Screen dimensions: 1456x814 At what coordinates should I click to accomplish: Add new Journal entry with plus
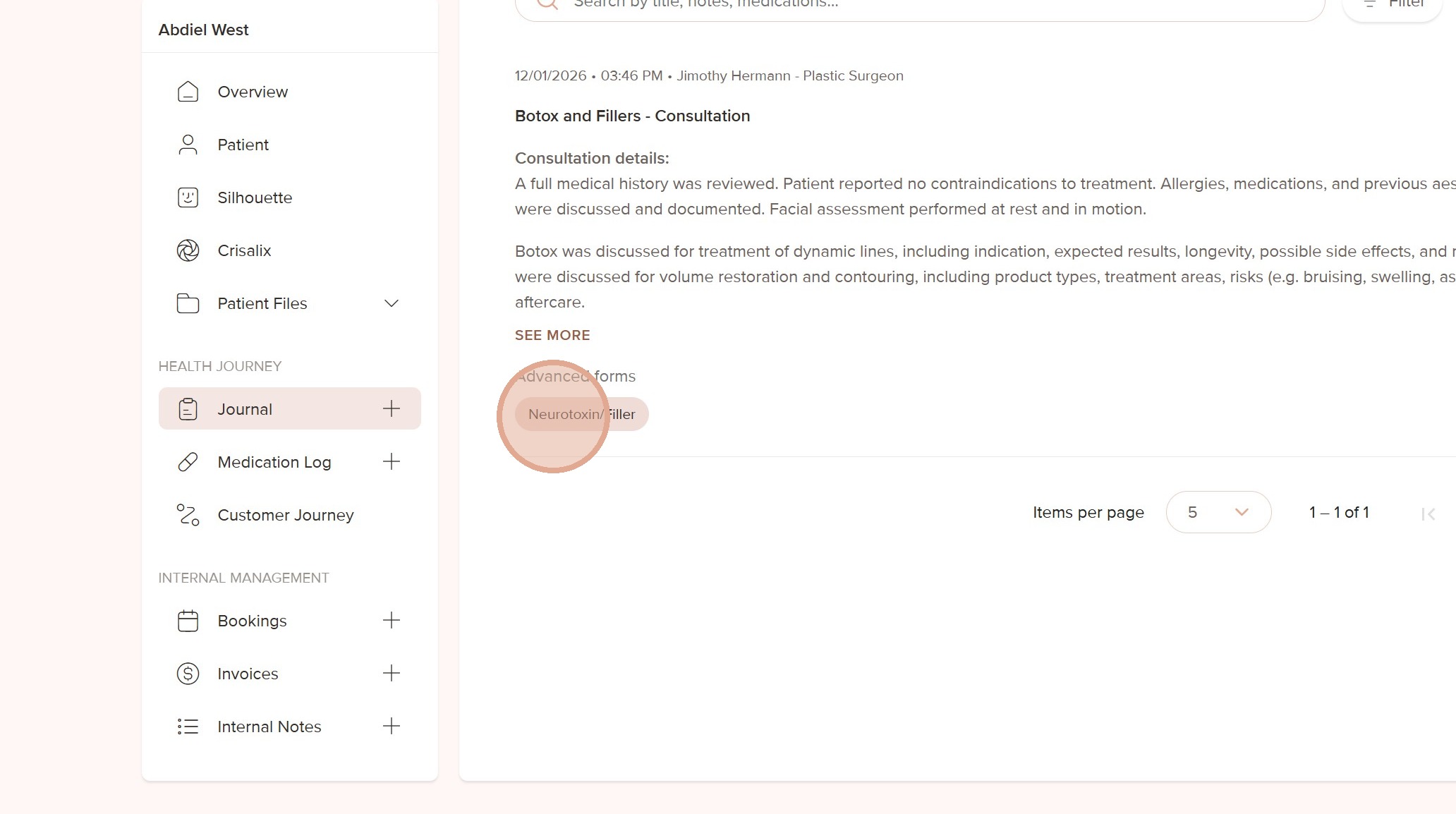coord(392,408)
